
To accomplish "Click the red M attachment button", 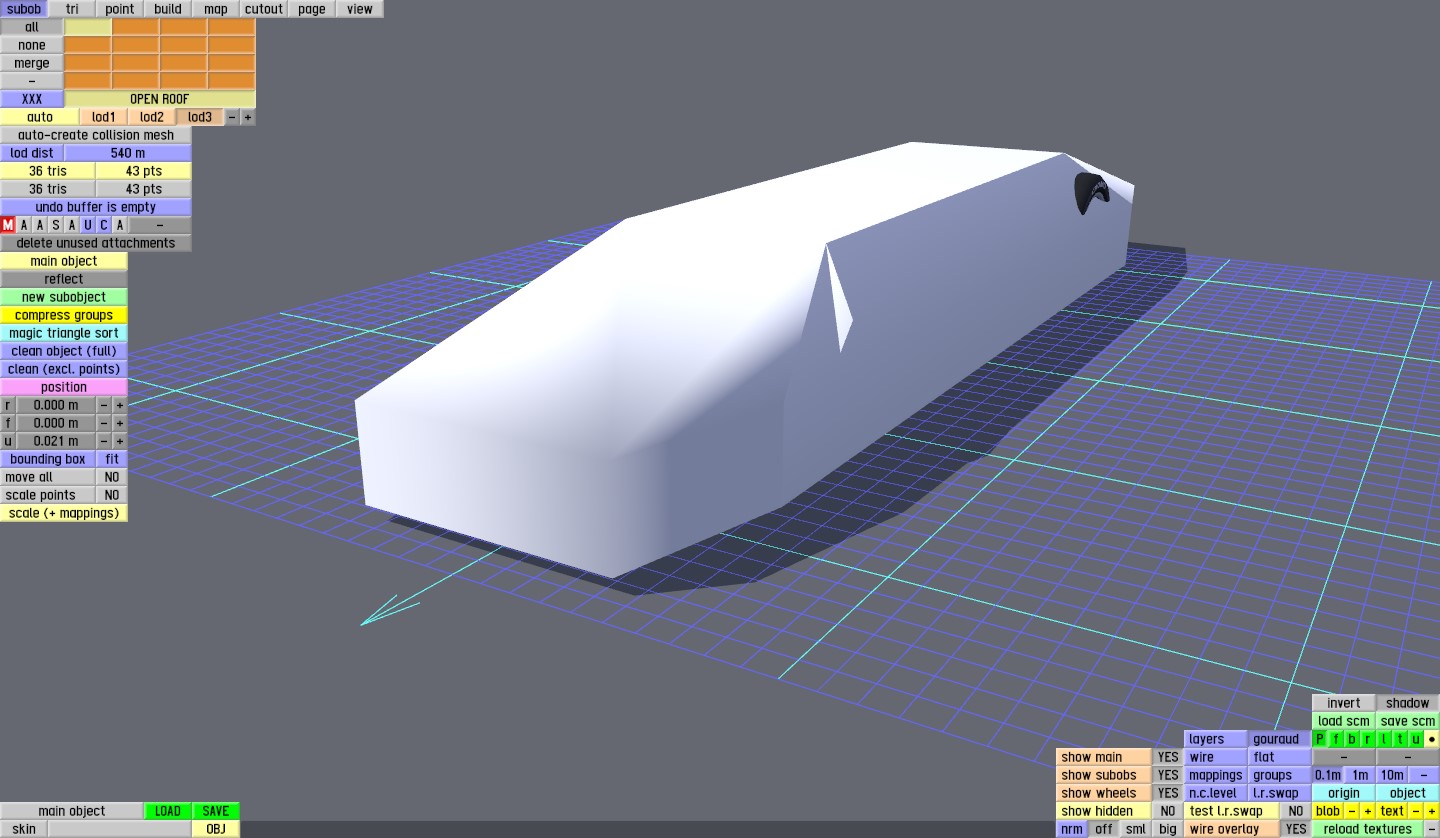I will tap(8, 225).
